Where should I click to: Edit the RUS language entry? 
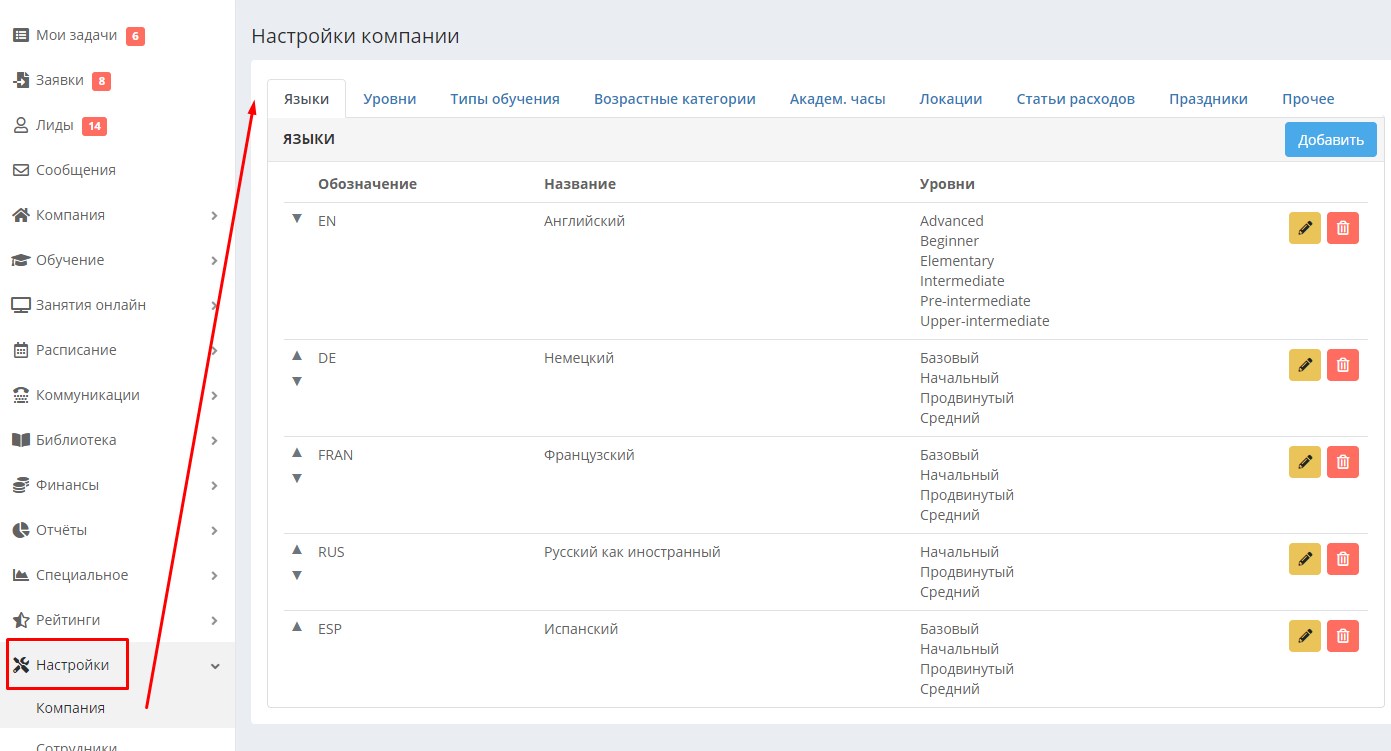(x=1305, y=559)
